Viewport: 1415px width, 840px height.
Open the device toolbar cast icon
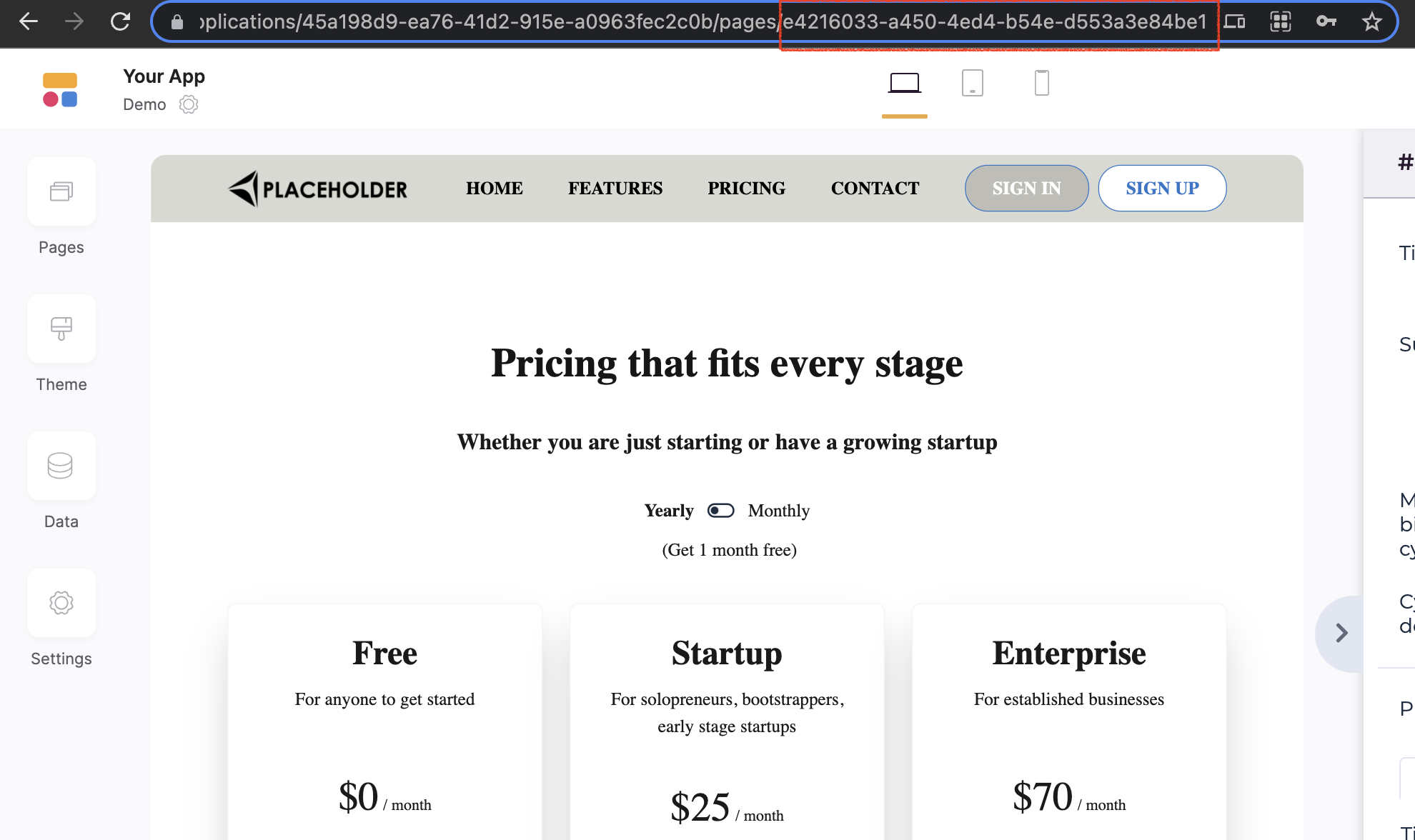1234,21
